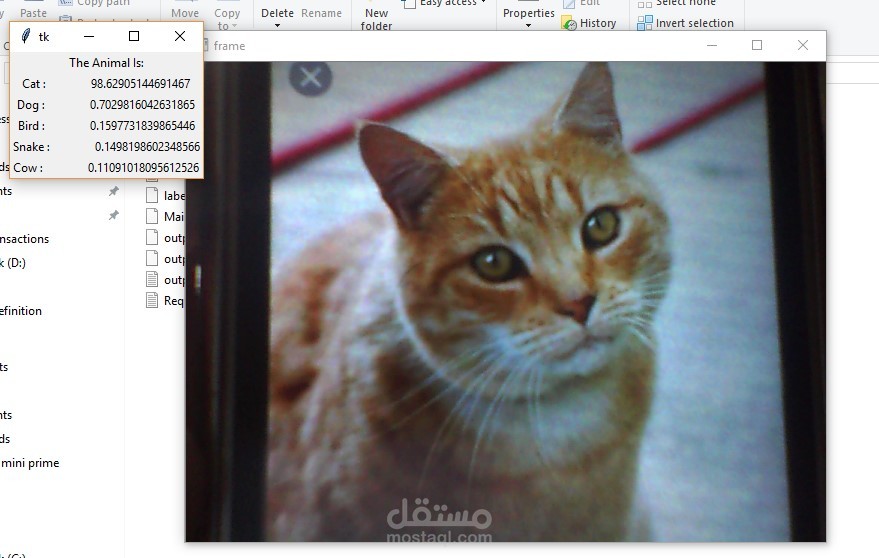The height and width of the screenshot is (558, 879).
Task: Click Select none in the ribbon
Action: [x=678, y=3]
